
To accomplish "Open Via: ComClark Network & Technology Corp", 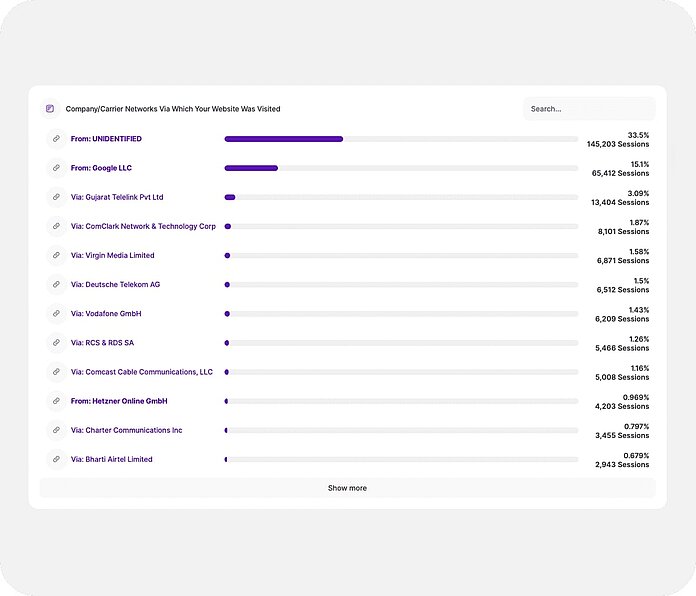I will (x=143, y=227).
